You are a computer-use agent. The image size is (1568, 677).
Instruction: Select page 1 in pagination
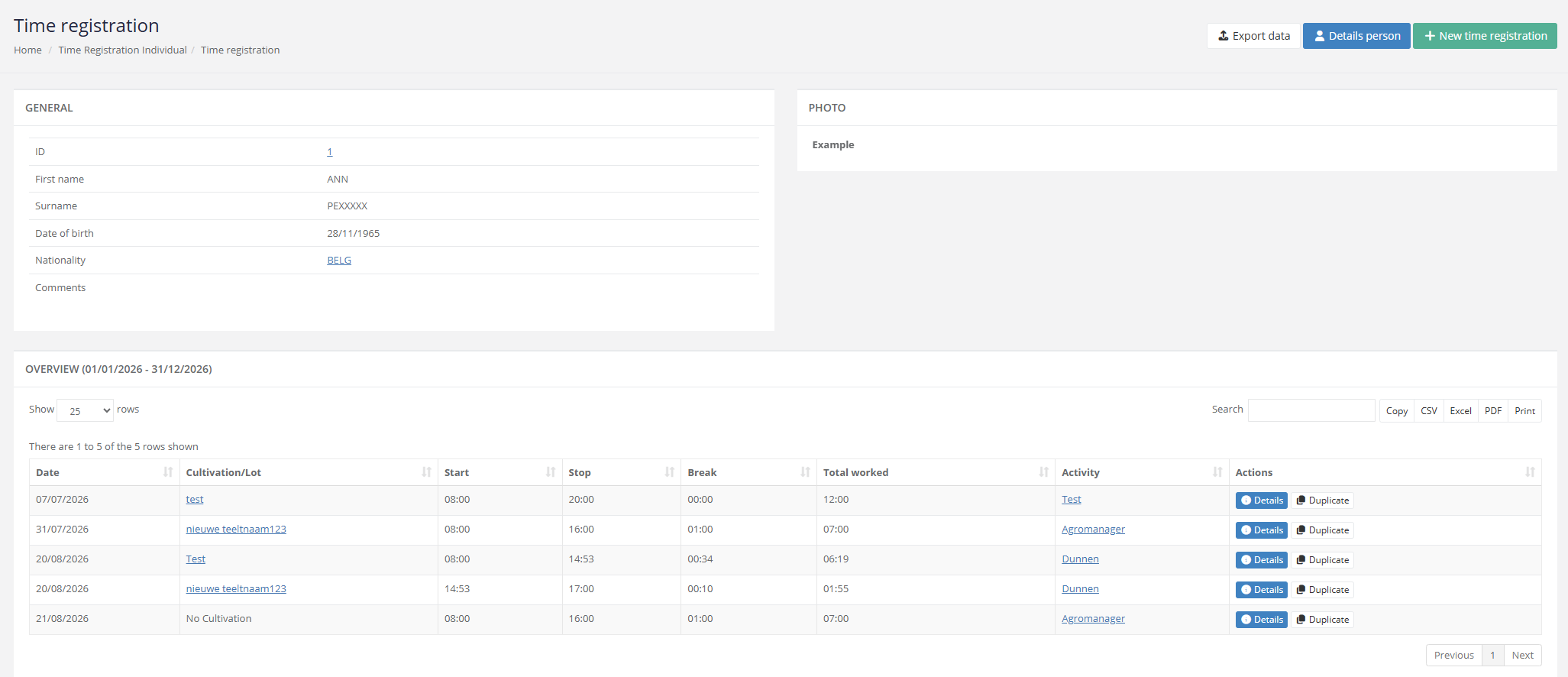coord(1492,655)
